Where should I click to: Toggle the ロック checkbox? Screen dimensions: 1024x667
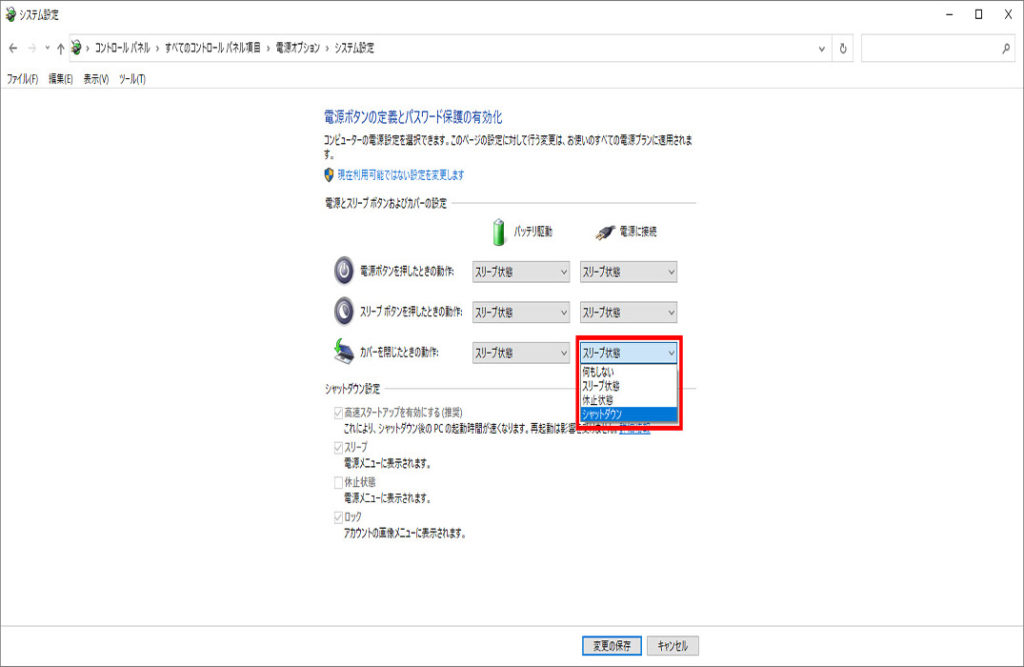(x=338, y=517)
